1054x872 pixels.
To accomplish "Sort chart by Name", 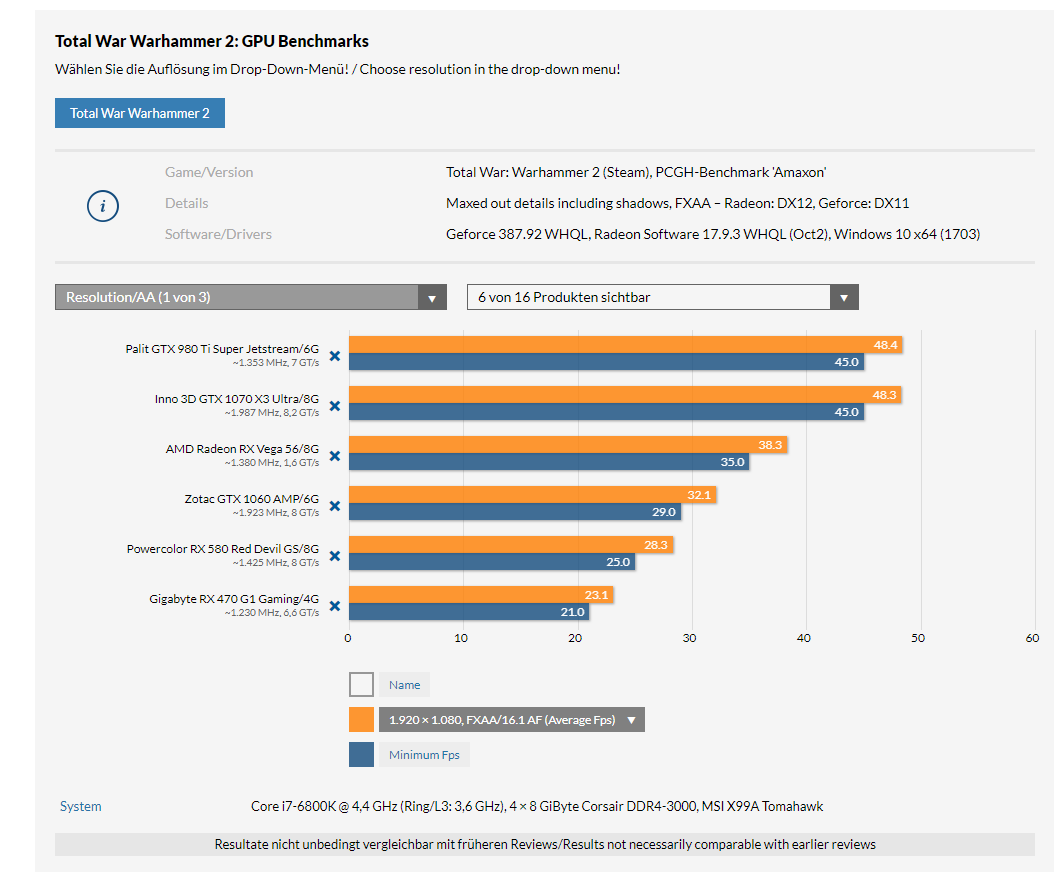I will pos(405,684).
